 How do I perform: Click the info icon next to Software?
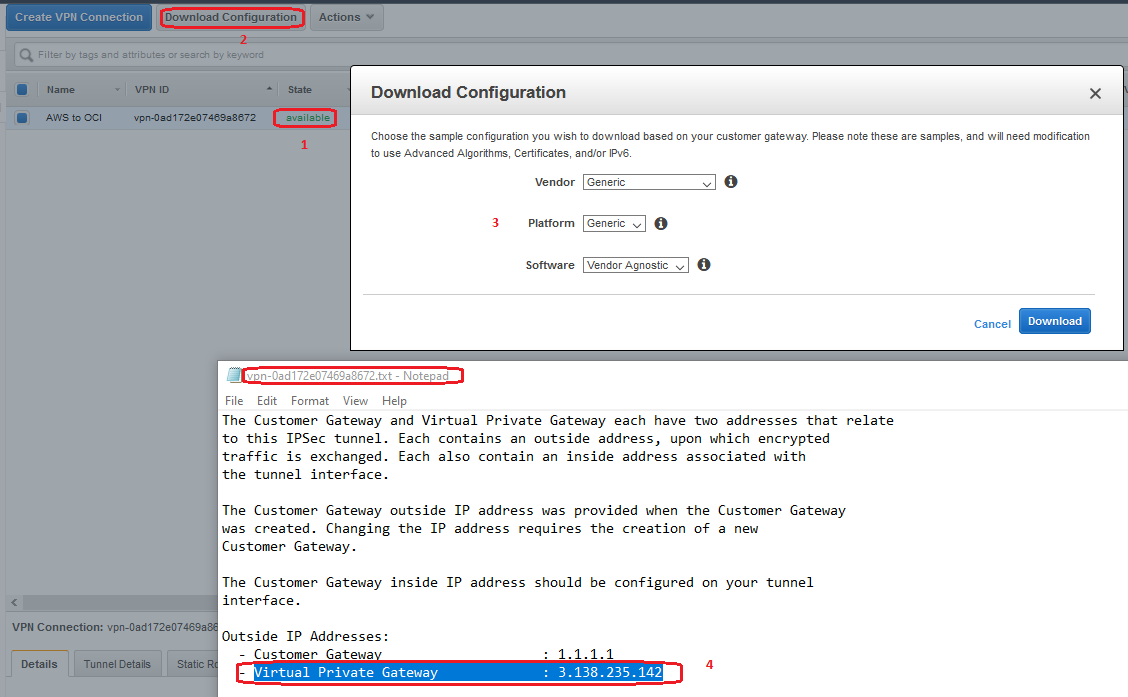tap(704, 265)
